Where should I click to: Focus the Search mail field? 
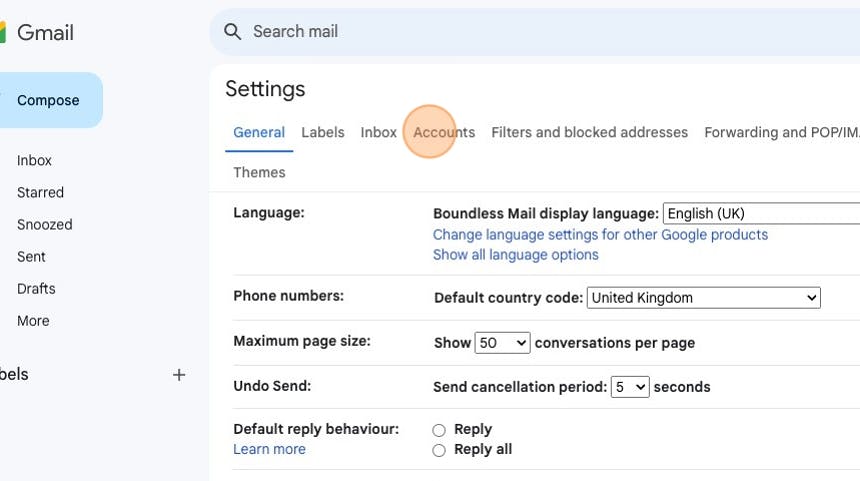[x=535, y=32]
